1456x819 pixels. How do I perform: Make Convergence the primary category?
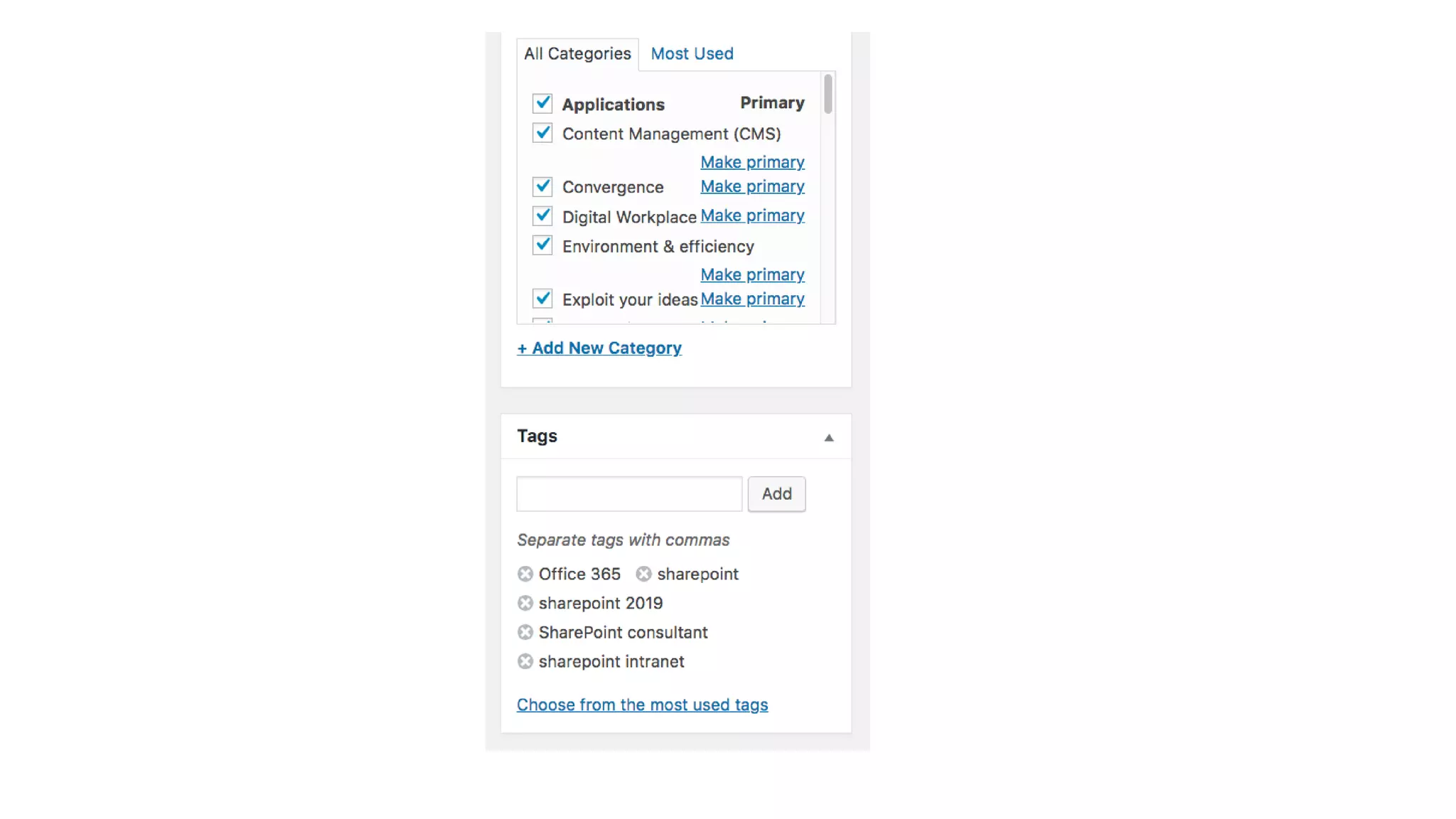(752, 186)
